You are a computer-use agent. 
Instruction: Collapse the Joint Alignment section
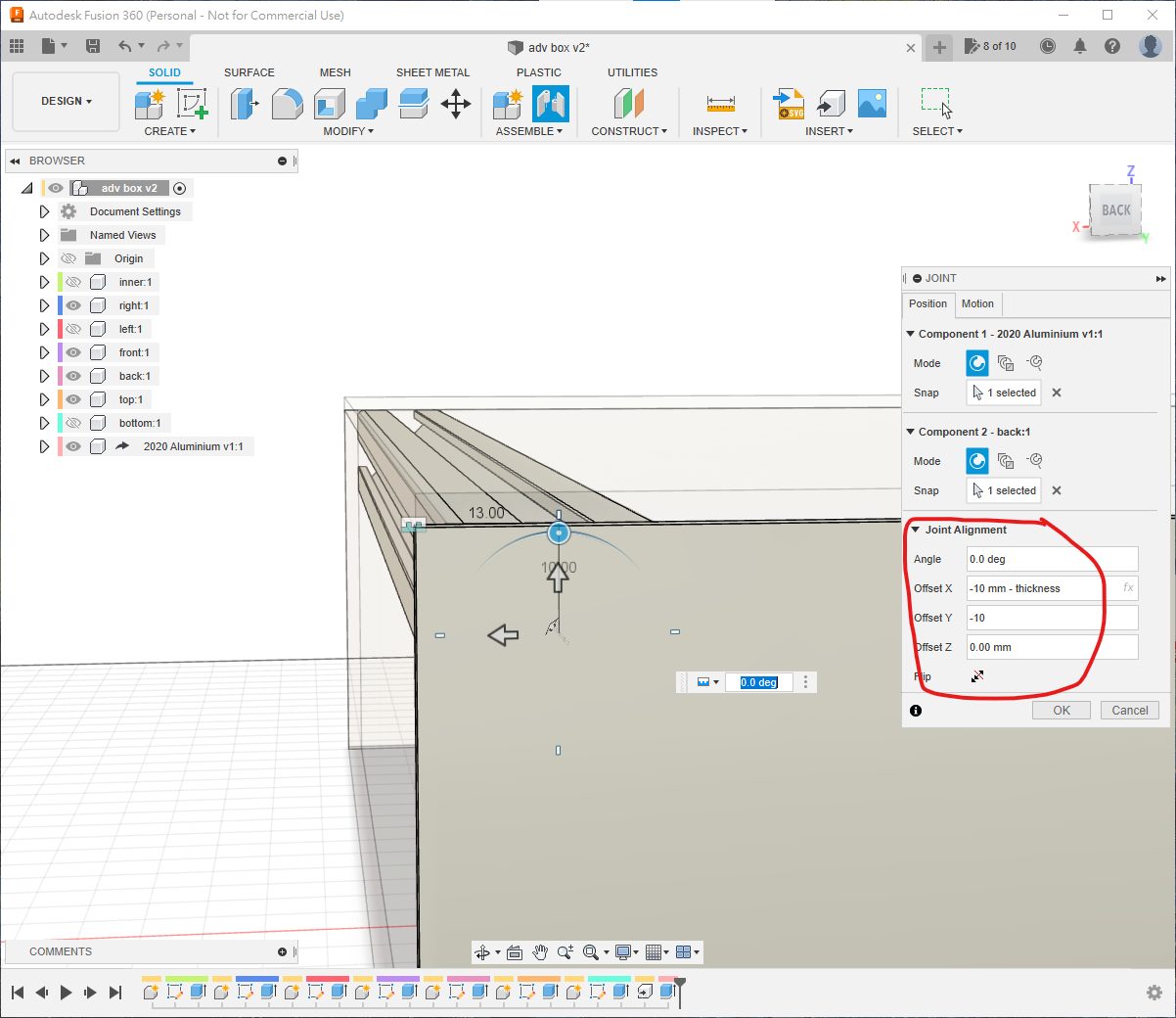click(915, 530)
